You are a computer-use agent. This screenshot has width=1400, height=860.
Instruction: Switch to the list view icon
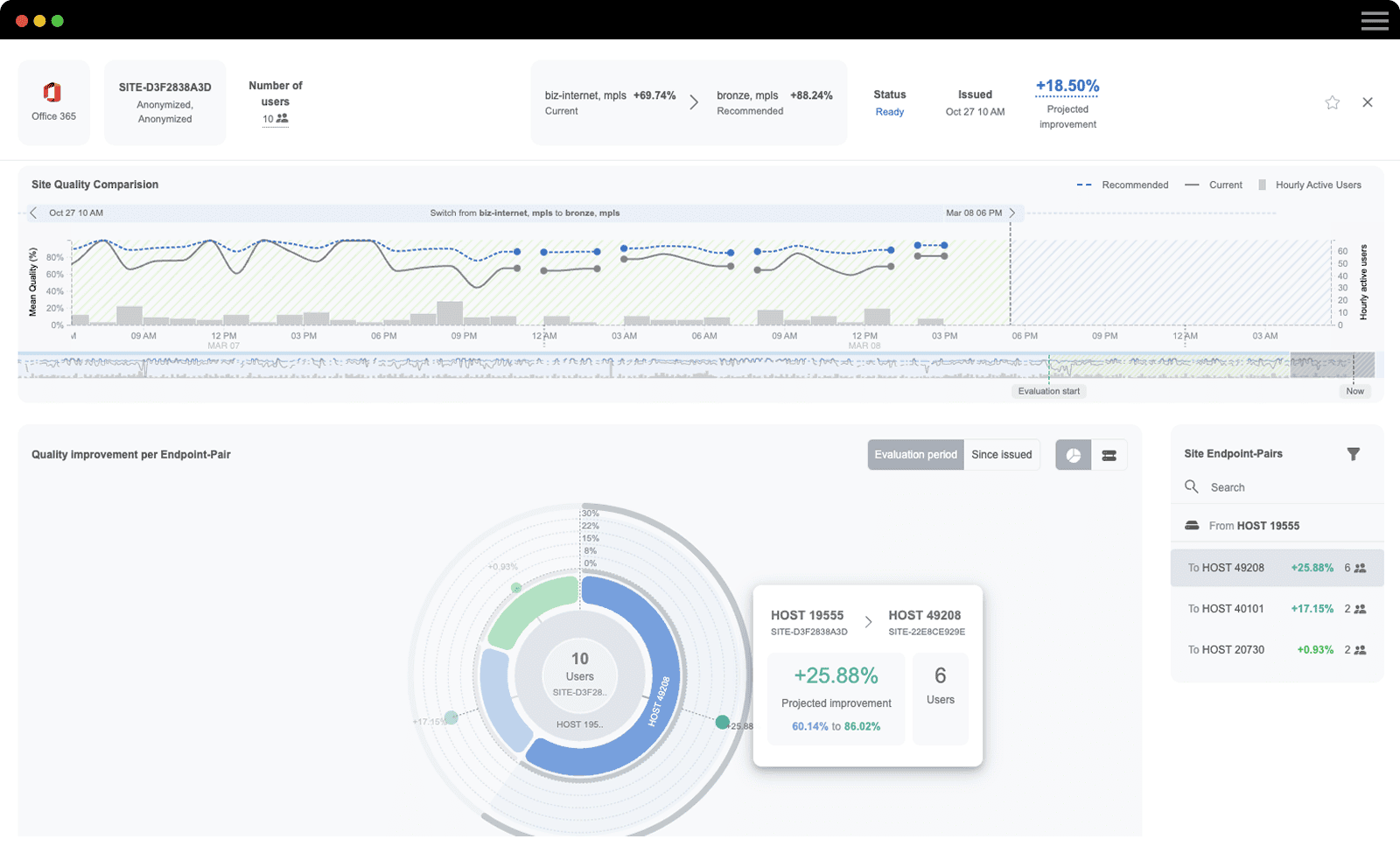pos(1109,454)
